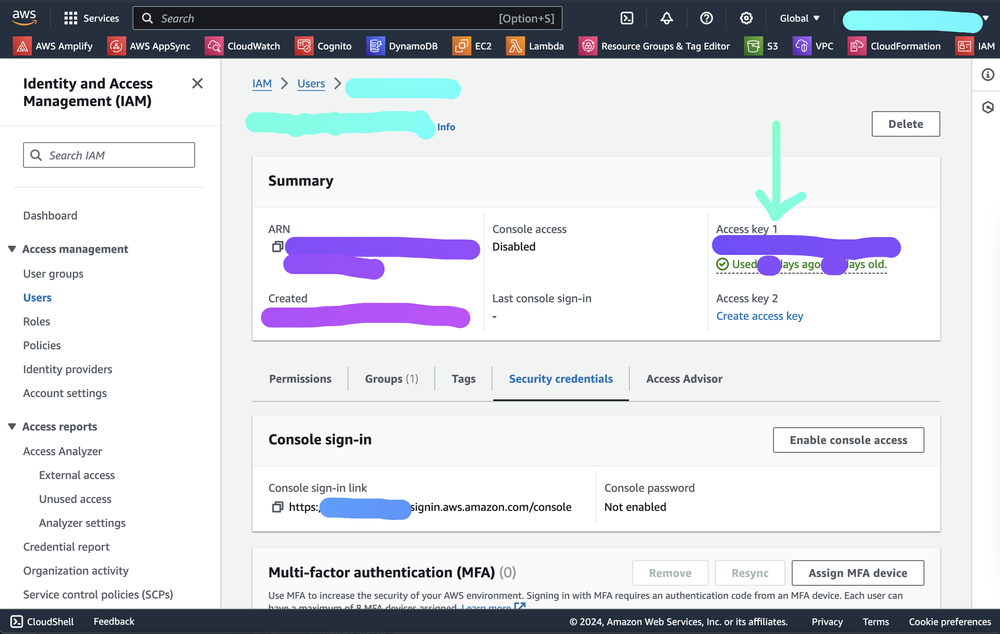Open Identity providers in sidebar

[x=67, y=369]
